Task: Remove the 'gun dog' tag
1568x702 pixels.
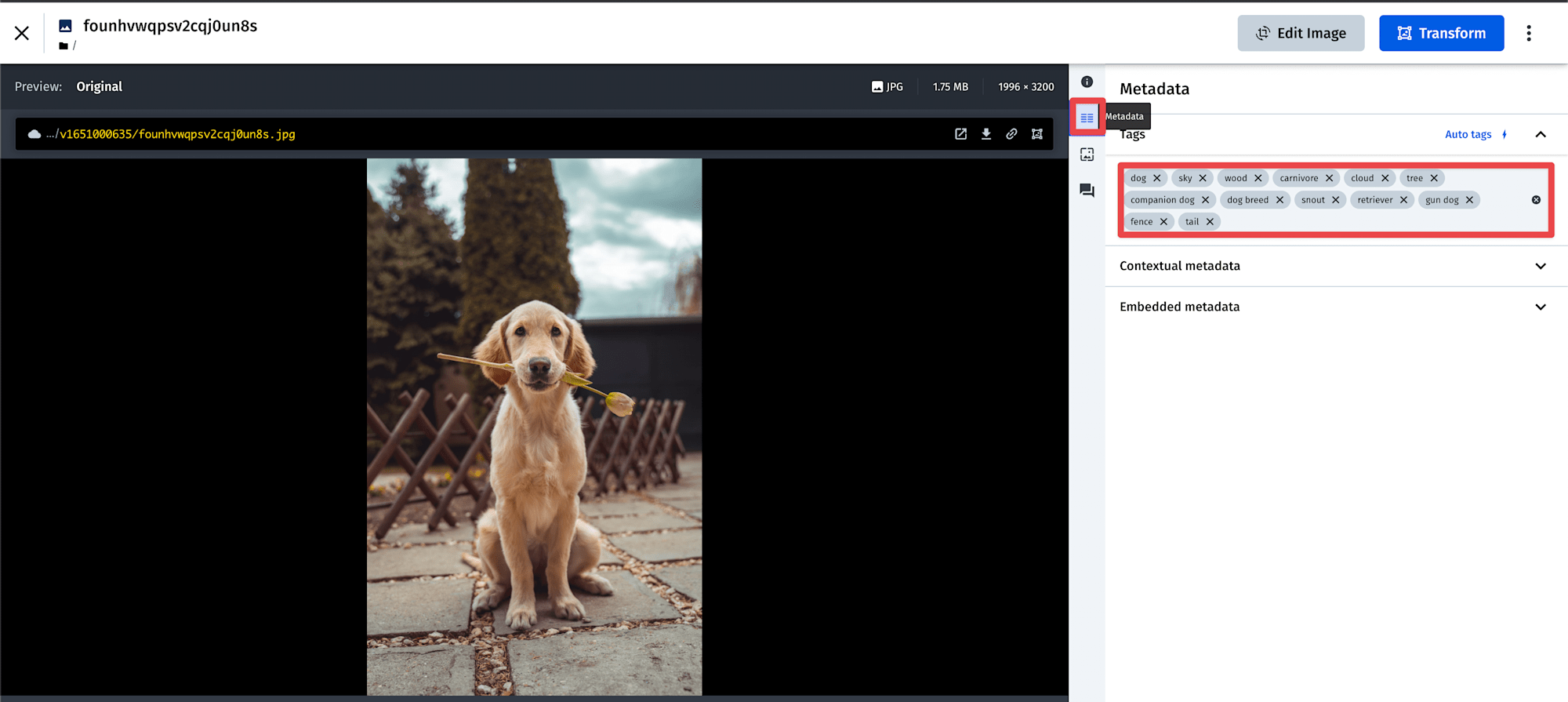Action: 1470,200
